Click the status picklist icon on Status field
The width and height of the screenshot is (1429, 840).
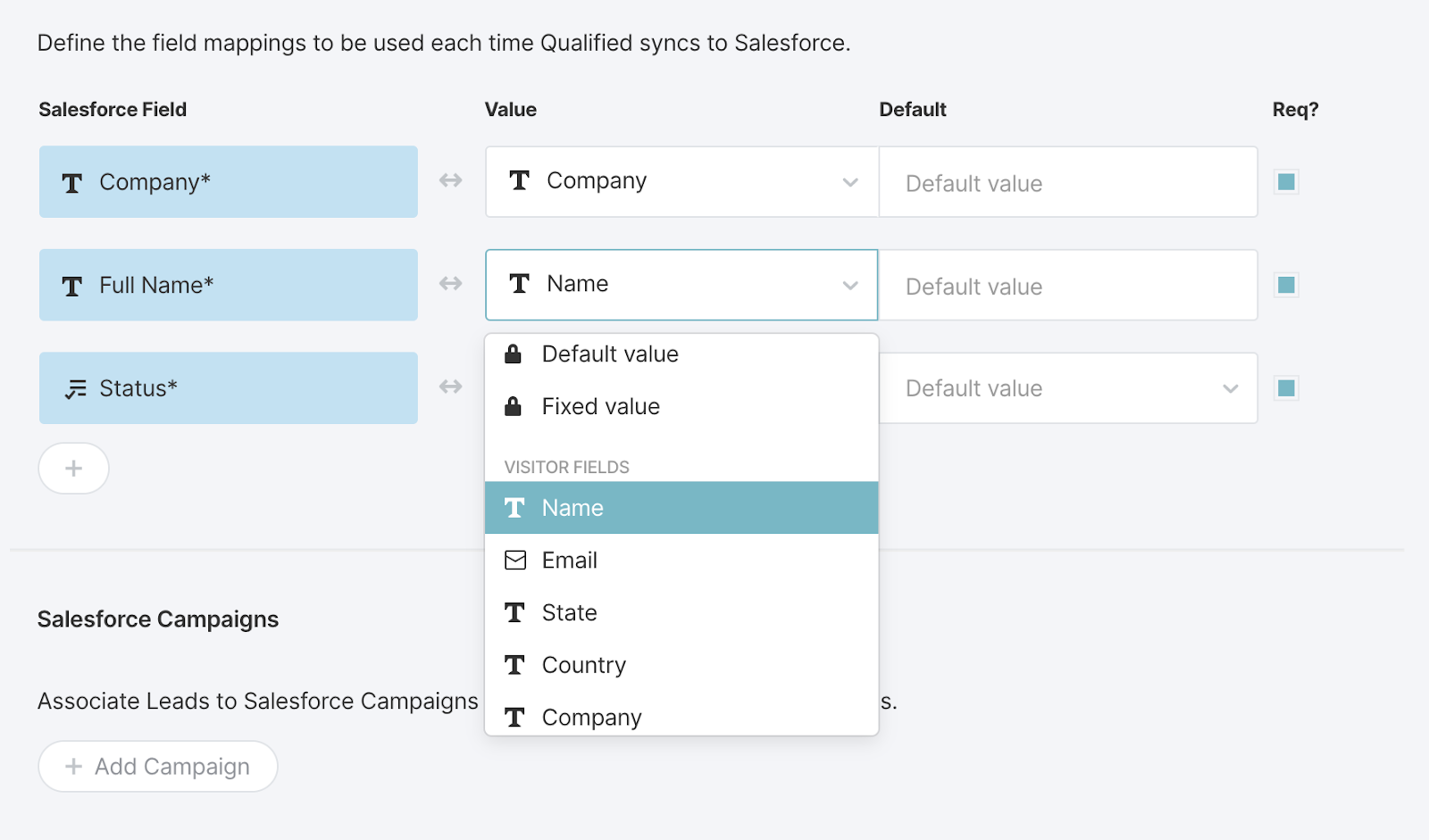tap(76, 387)
